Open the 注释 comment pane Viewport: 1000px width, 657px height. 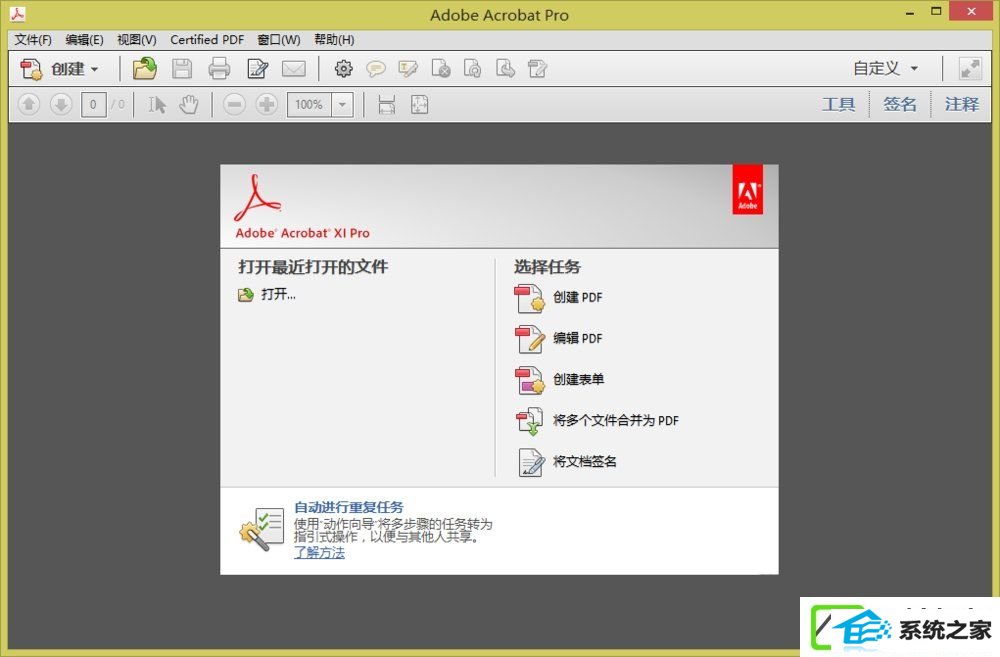tap(962, 104)
